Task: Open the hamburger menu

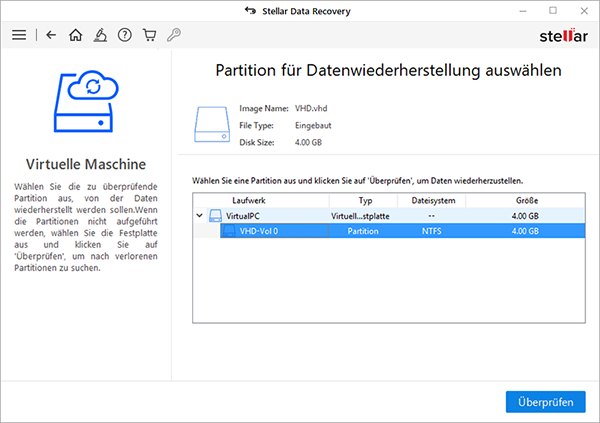Action: 18,34
